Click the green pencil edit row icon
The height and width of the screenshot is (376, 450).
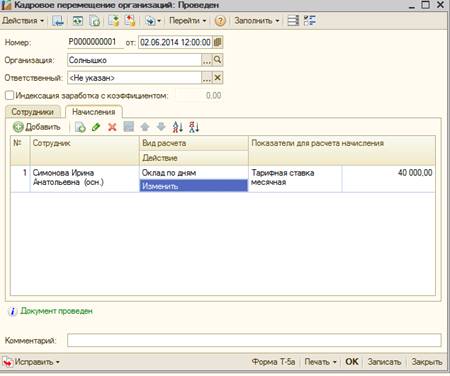96,127
